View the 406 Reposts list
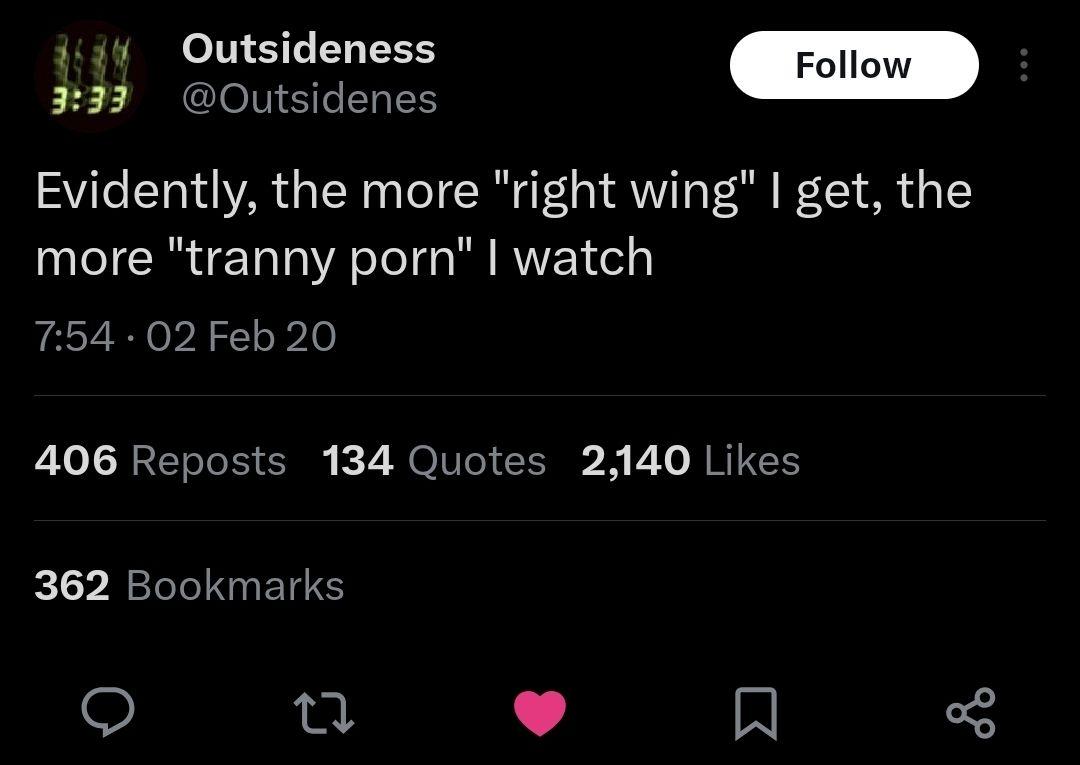Screen dimensions: 1080x765 tap(160, 461)
